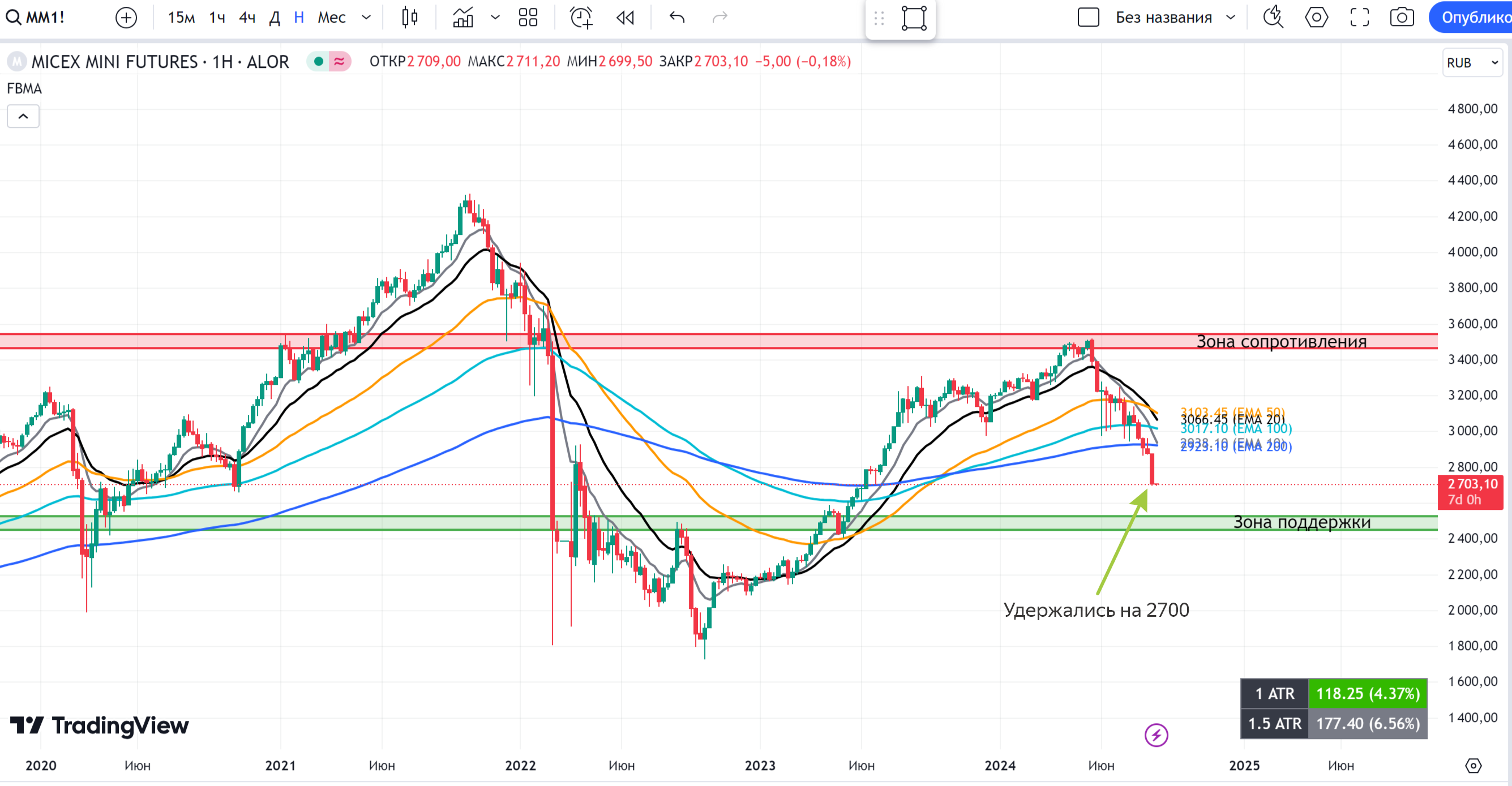This screenshot has width=1512, height=786.
Task: Click the create alert clock icon
Action: 581,18
